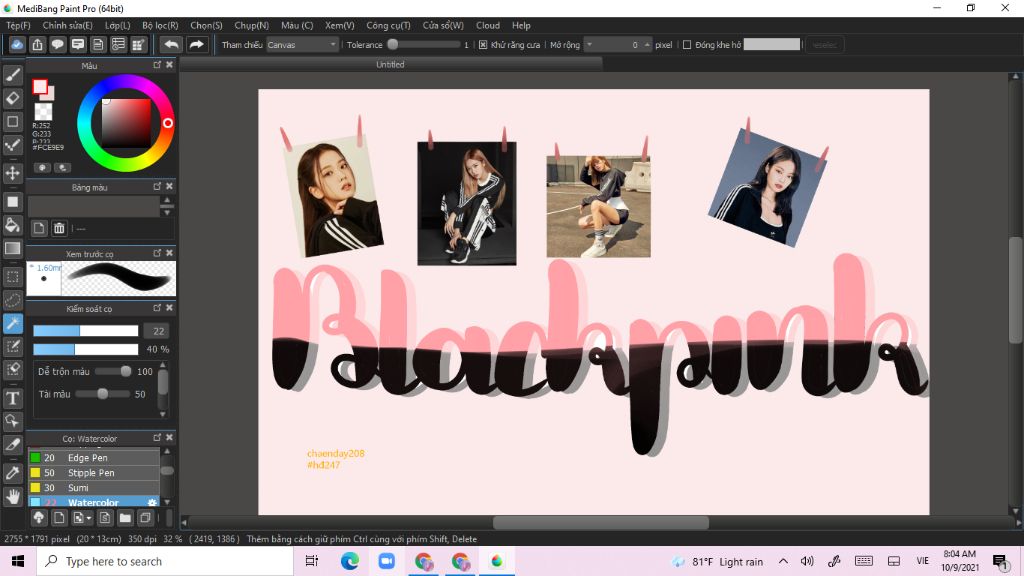Screen dimensions: 1024x576
Task: Add new color to palette icon
Action: 39,228
